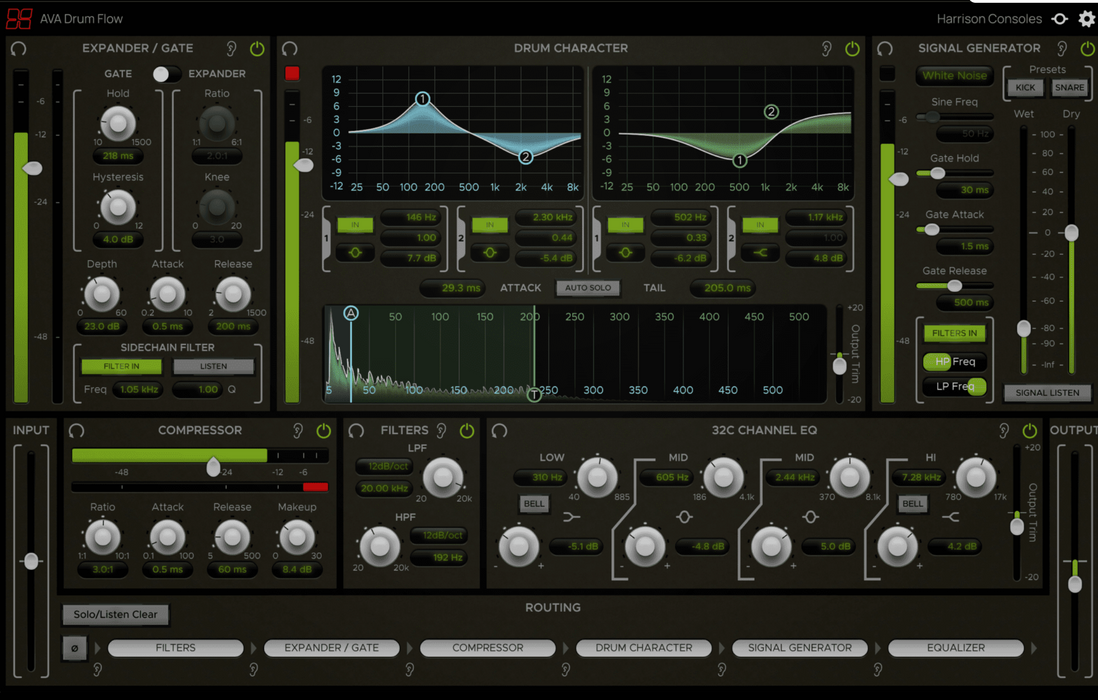
Task: Select attack EQ node 1 on graph
Action: point(422,99)
